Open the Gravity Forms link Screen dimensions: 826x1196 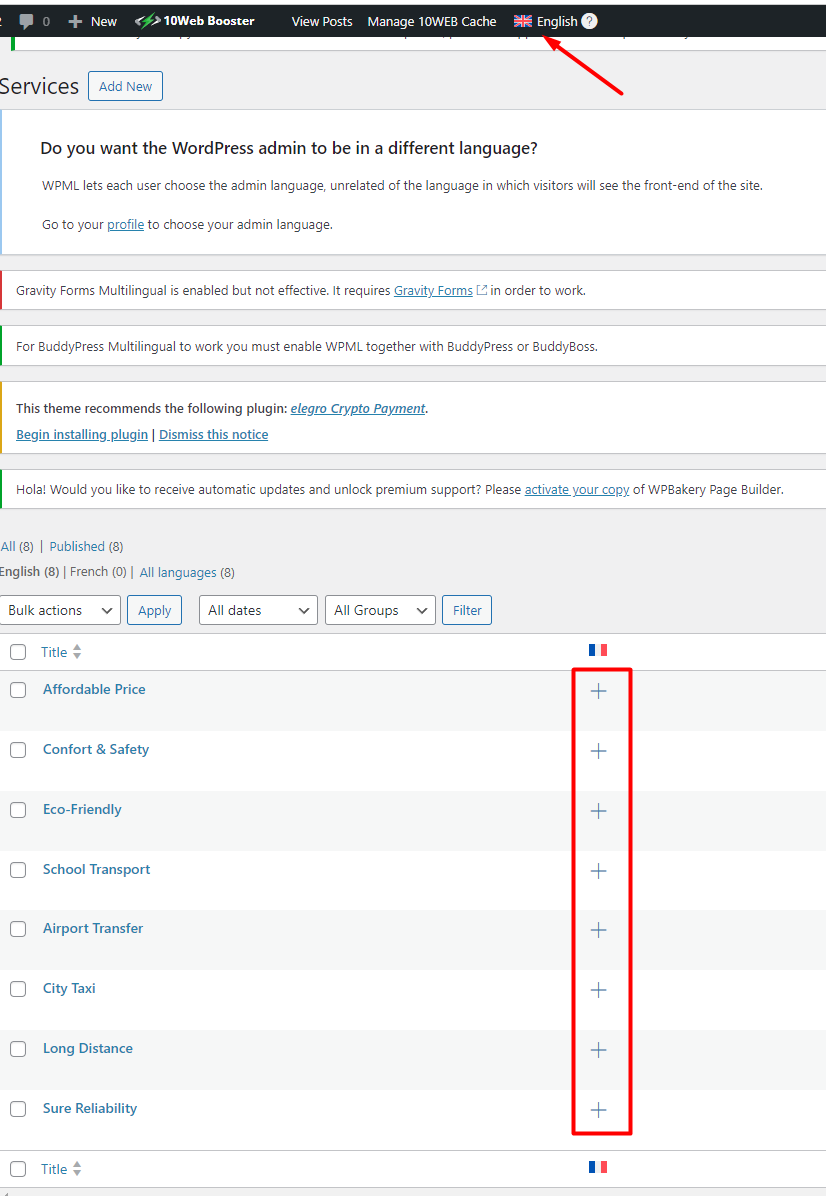pos(433,290)
